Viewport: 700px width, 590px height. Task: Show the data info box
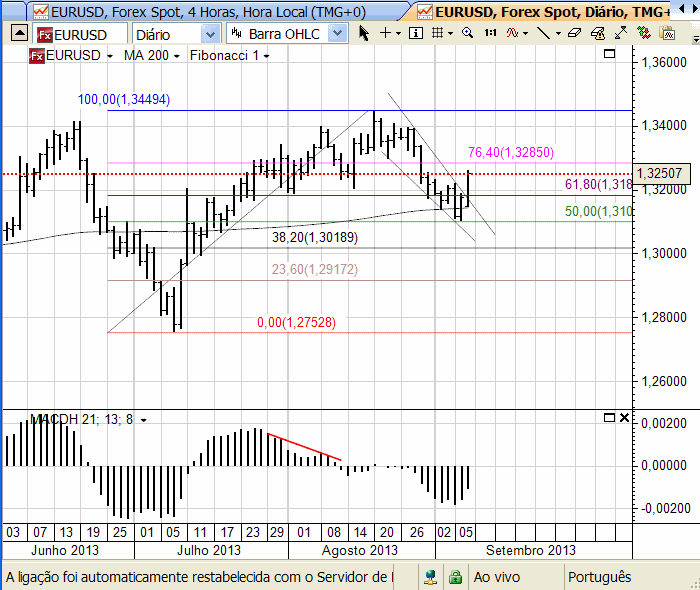[416, 33]
